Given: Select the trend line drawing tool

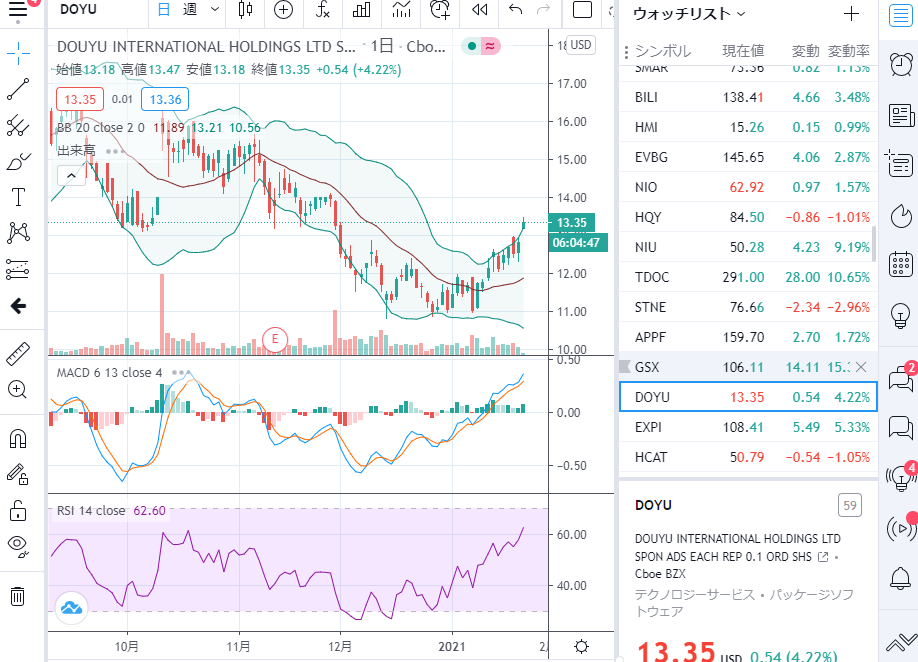Looking at the screenshot, I should (18, 90).
